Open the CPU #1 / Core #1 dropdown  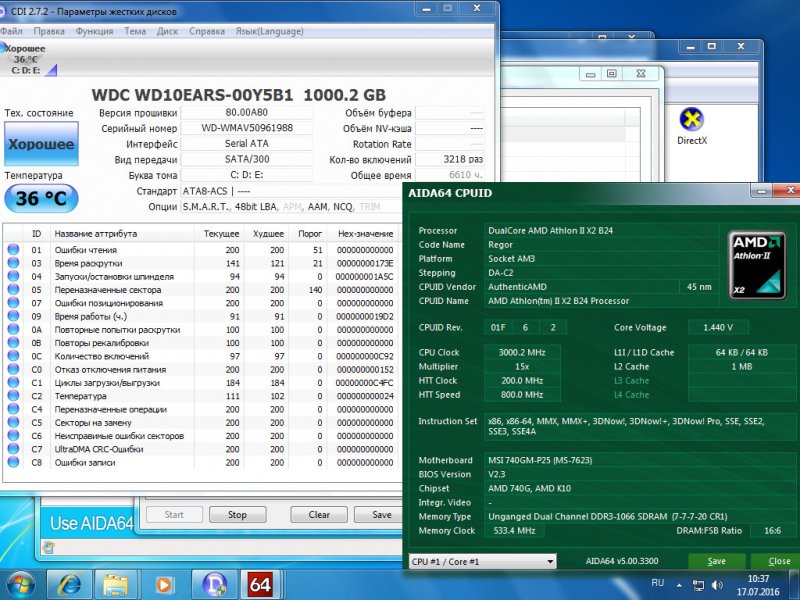pos(483,562)
